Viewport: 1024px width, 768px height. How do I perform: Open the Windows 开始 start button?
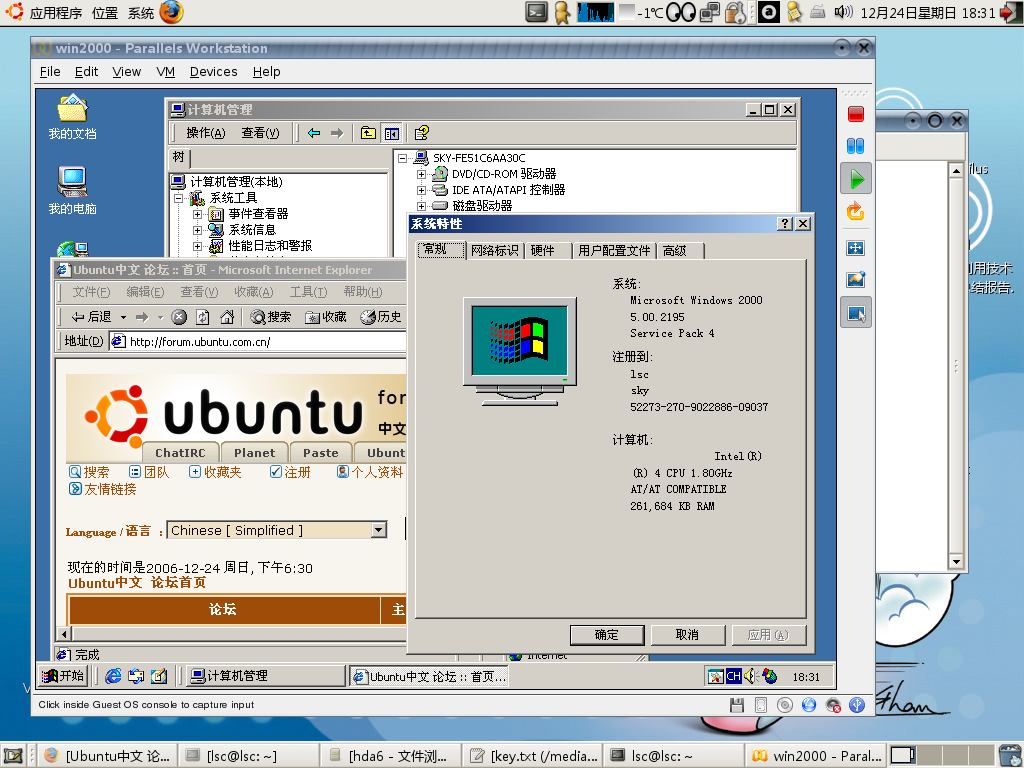coord(63,676)
